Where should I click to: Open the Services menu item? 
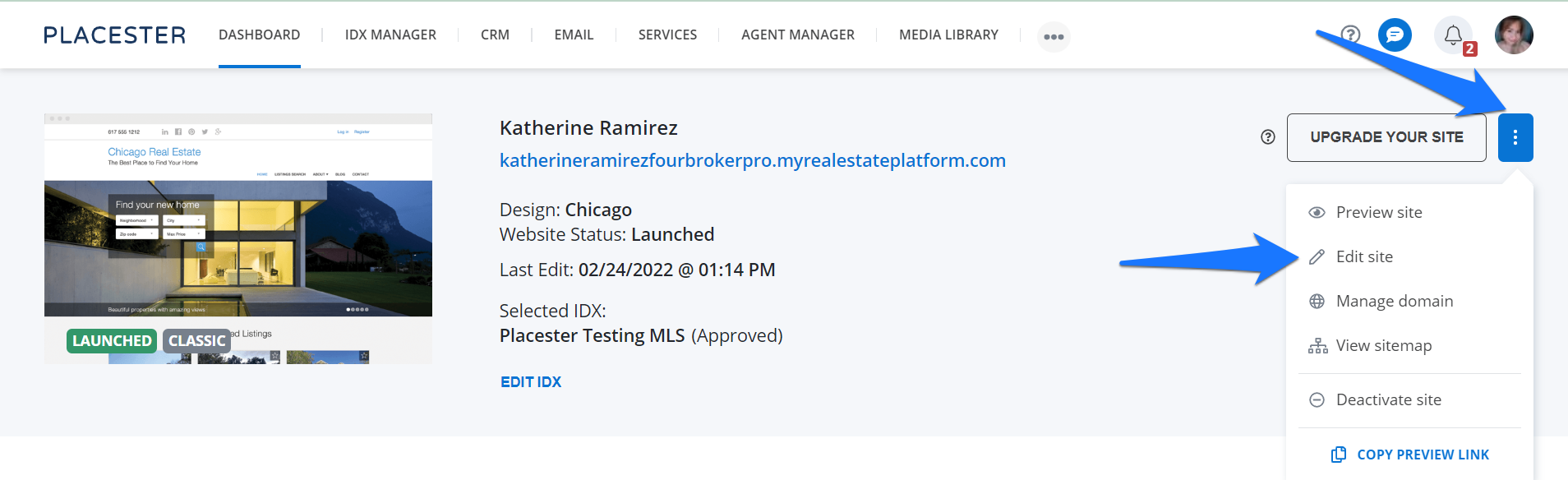667,35
